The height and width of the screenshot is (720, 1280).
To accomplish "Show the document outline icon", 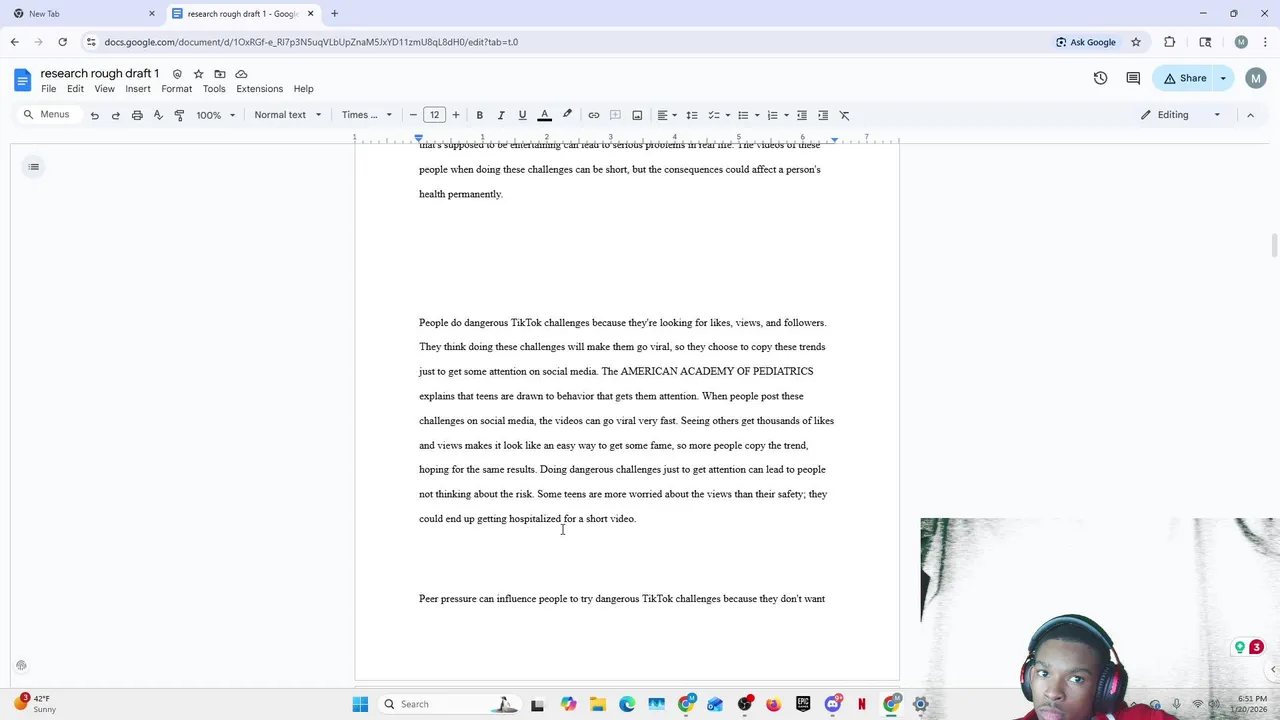I will click(34, 167).
